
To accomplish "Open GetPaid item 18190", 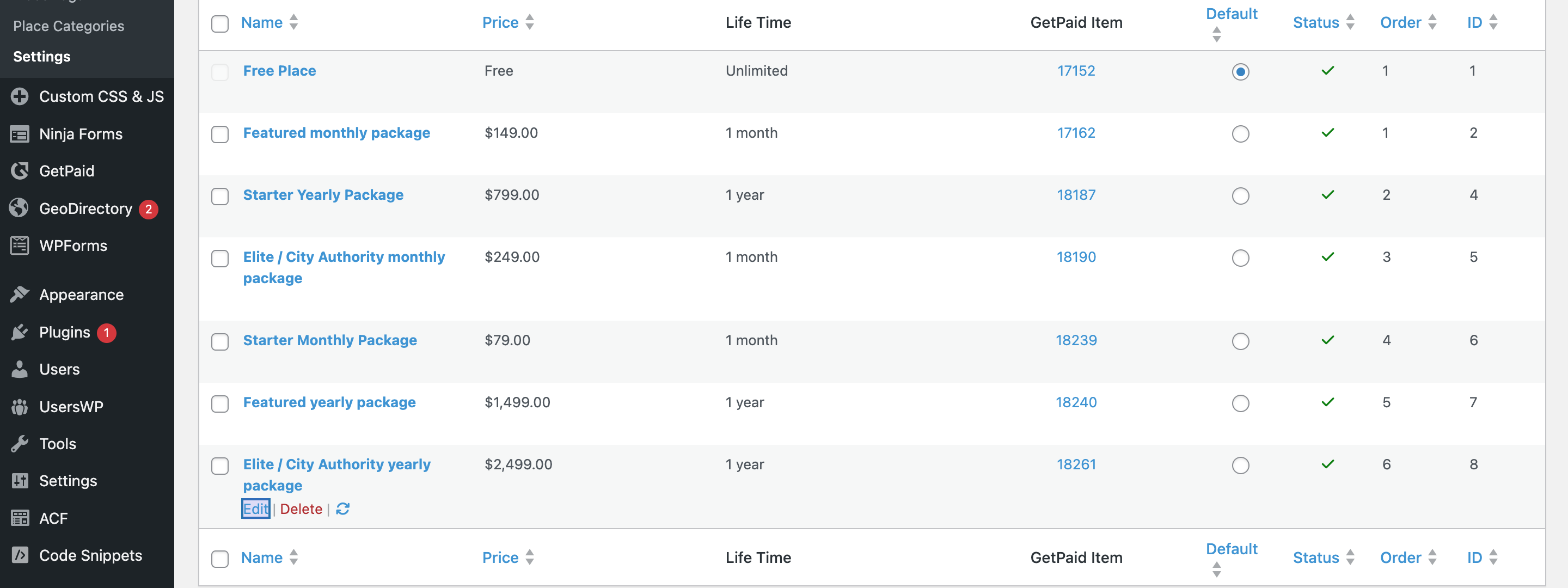I will [1076, 257].
